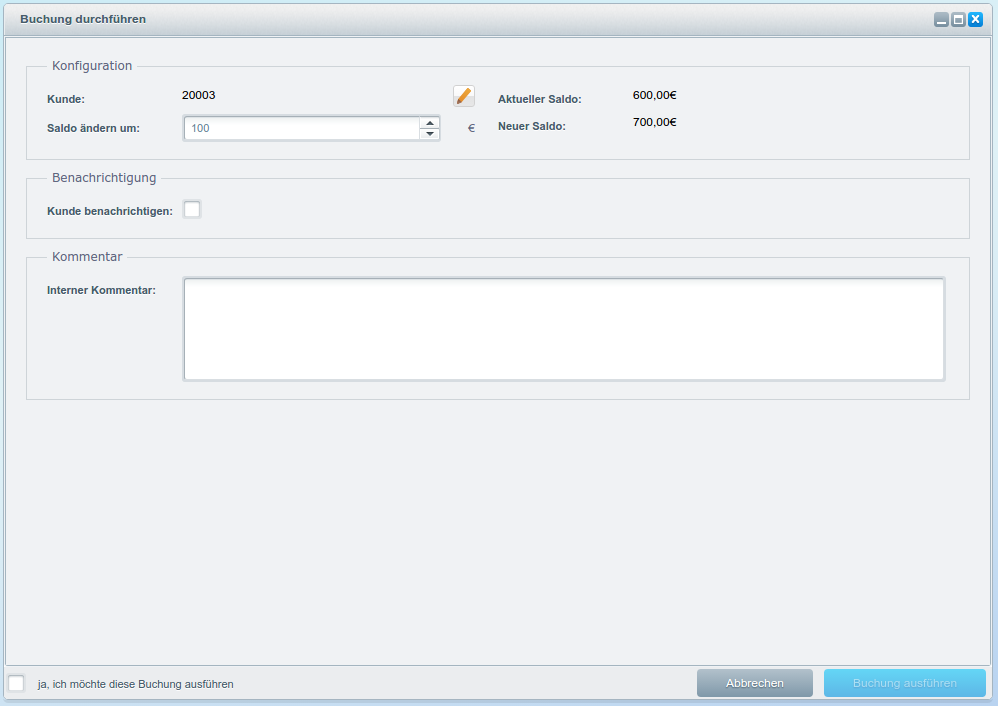
Task: Click the current balance value 600,00€
Action: (x=654, y=96)
